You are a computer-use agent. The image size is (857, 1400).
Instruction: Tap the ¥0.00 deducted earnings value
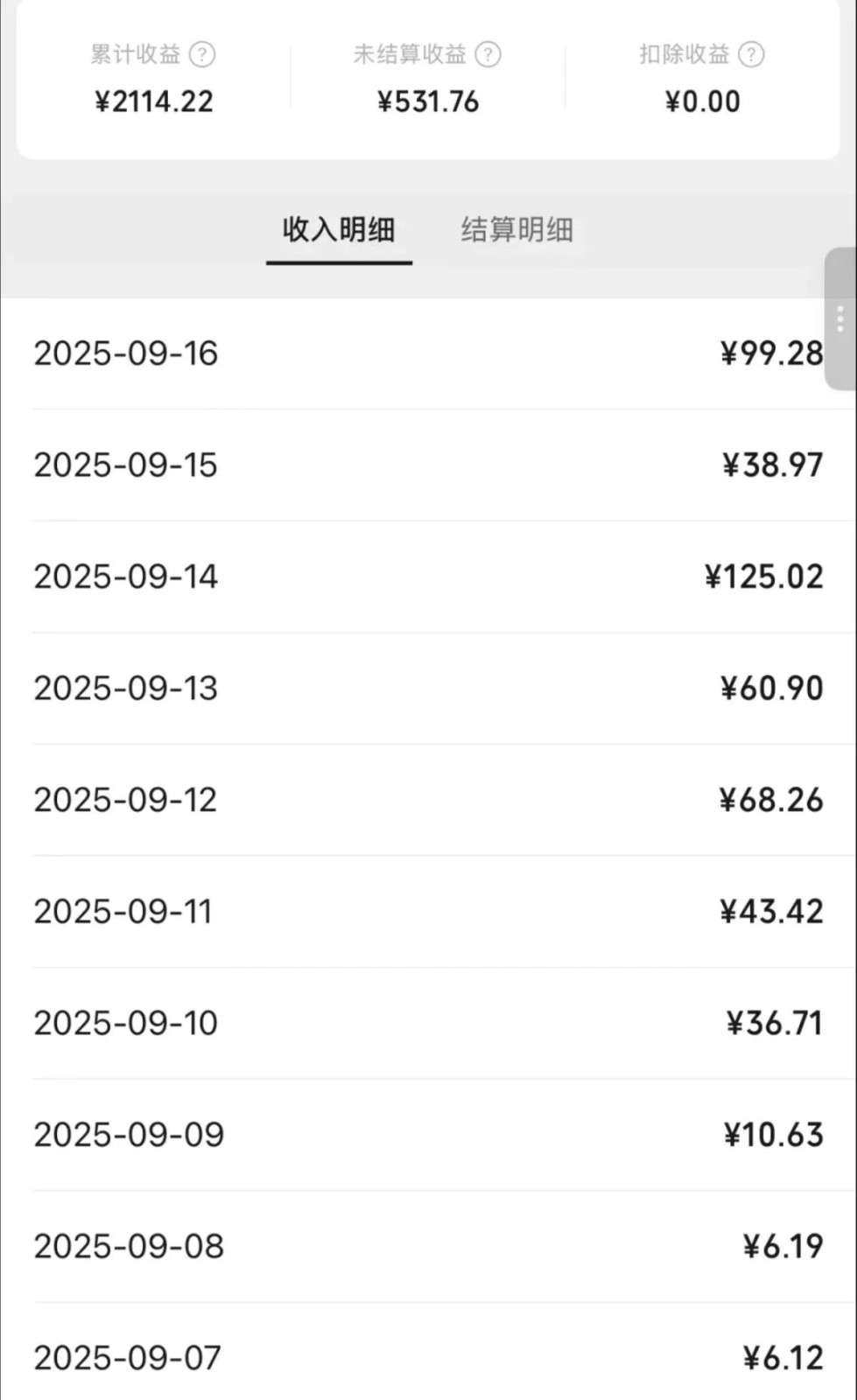[x=702, y=101]
